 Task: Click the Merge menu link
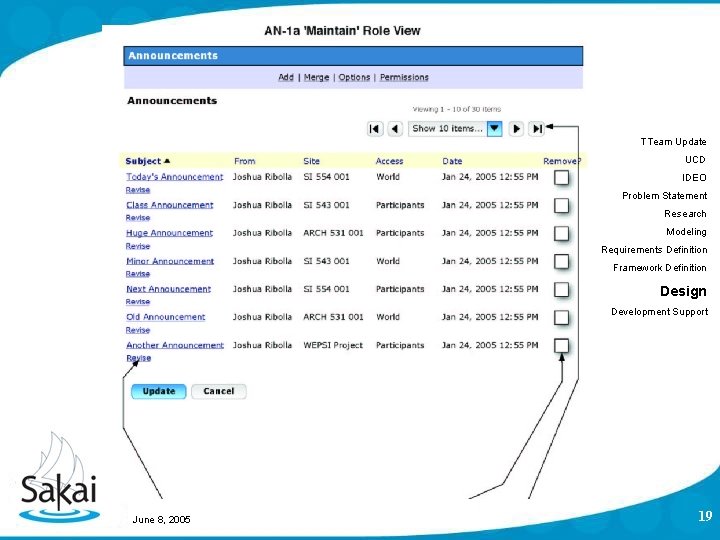(316, 77)
